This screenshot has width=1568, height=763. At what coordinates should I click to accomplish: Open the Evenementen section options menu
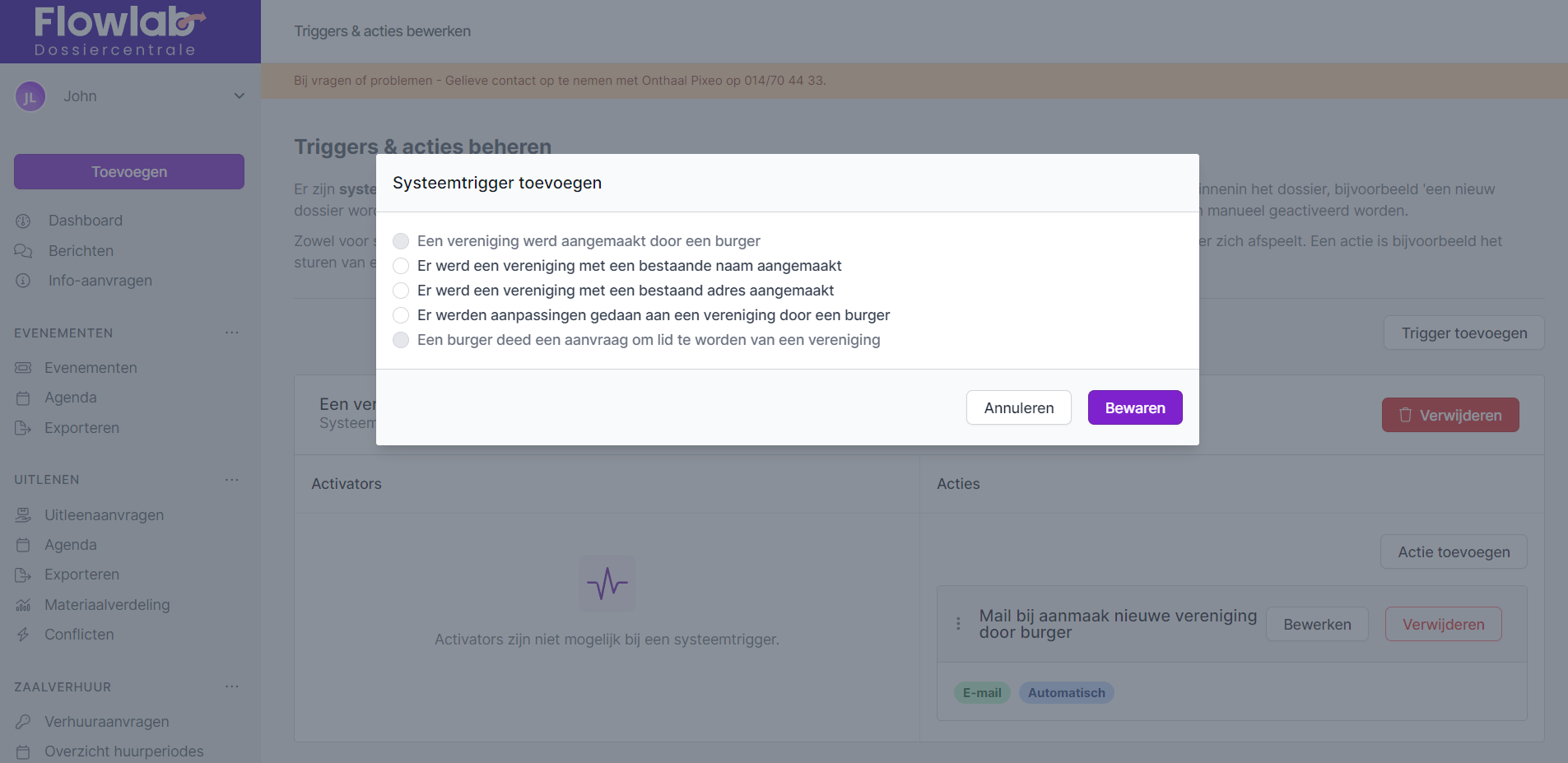(232, 333)
